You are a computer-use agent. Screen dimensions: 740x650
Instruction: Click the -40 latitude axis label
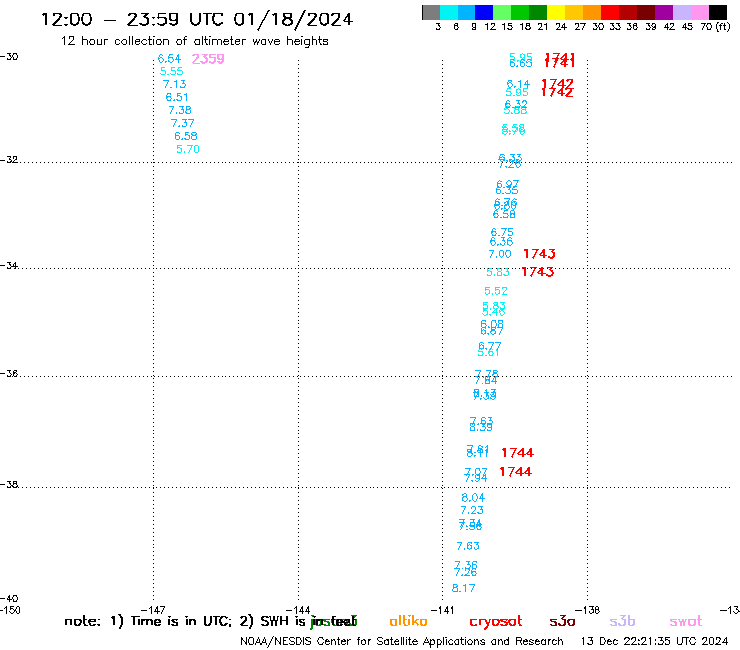[x=9, y=599]
